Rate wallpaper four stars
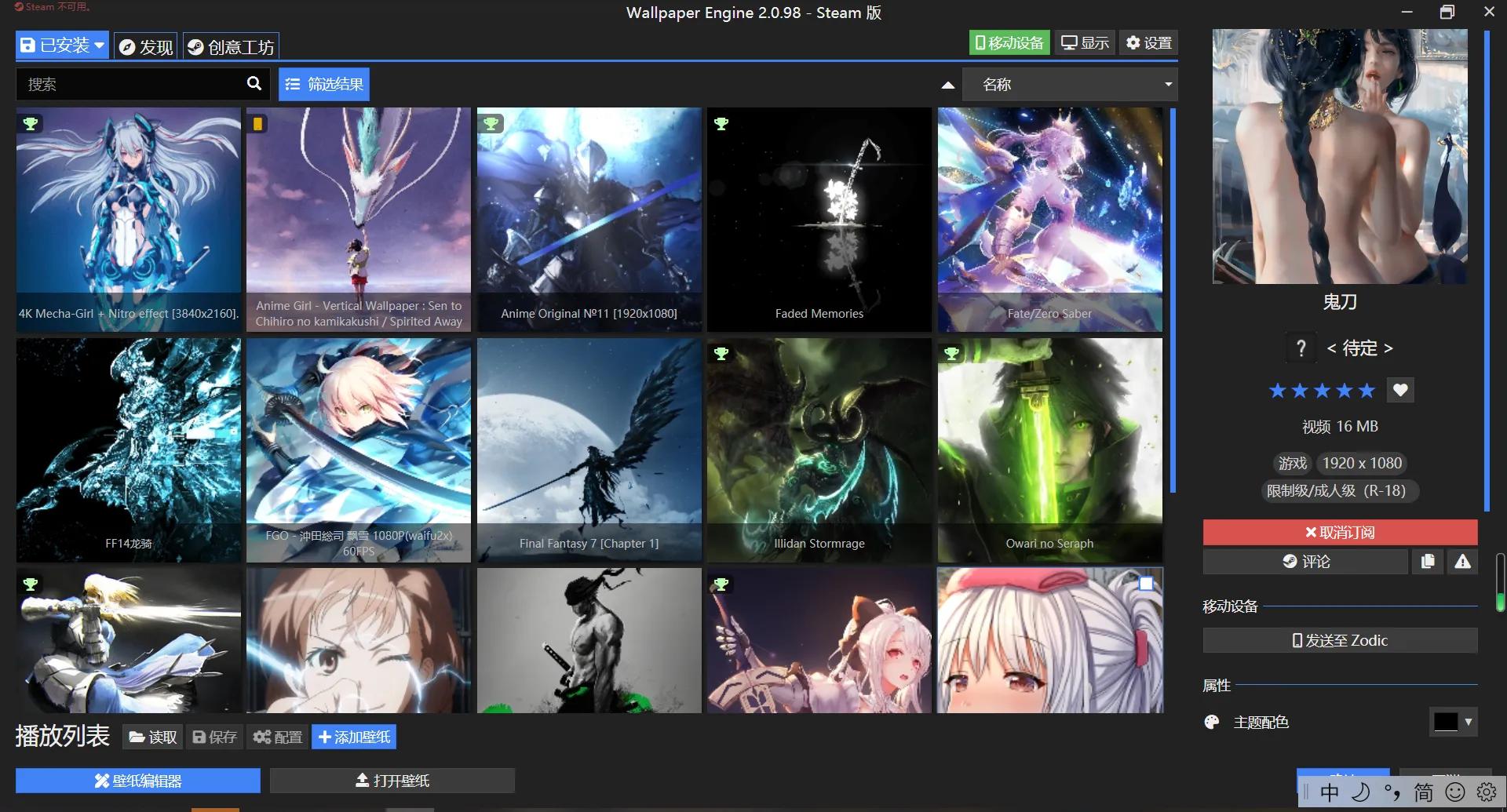The image size is (1507, 812). pos(1345,391)
